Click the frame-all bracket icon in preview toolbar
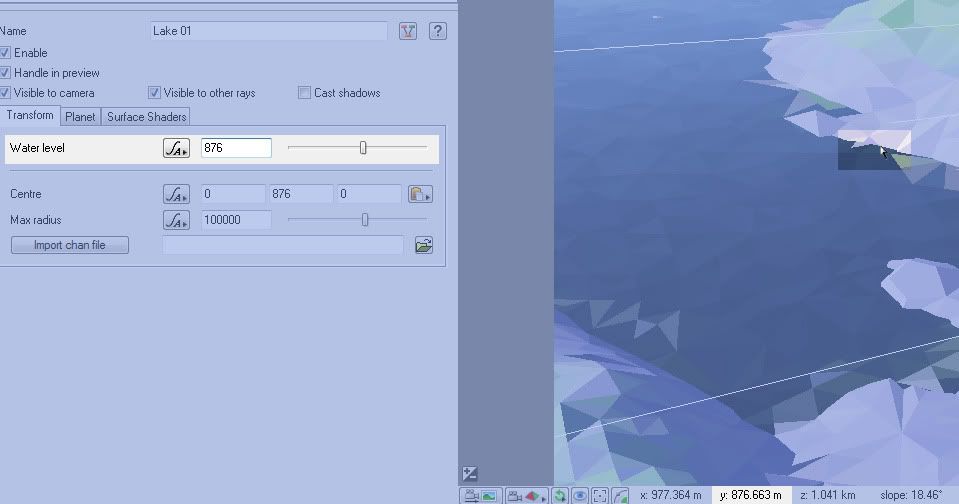Image resolution: width=959 pixels, height=504 pixels. [x=599, y=495]
